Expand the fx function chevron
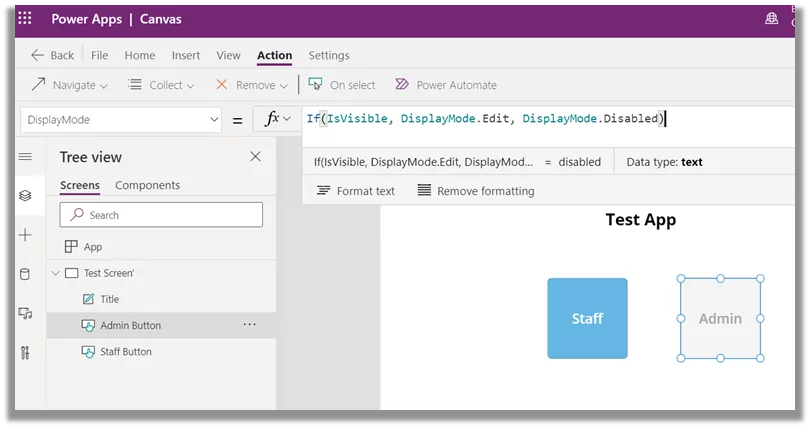 [287, 119]
